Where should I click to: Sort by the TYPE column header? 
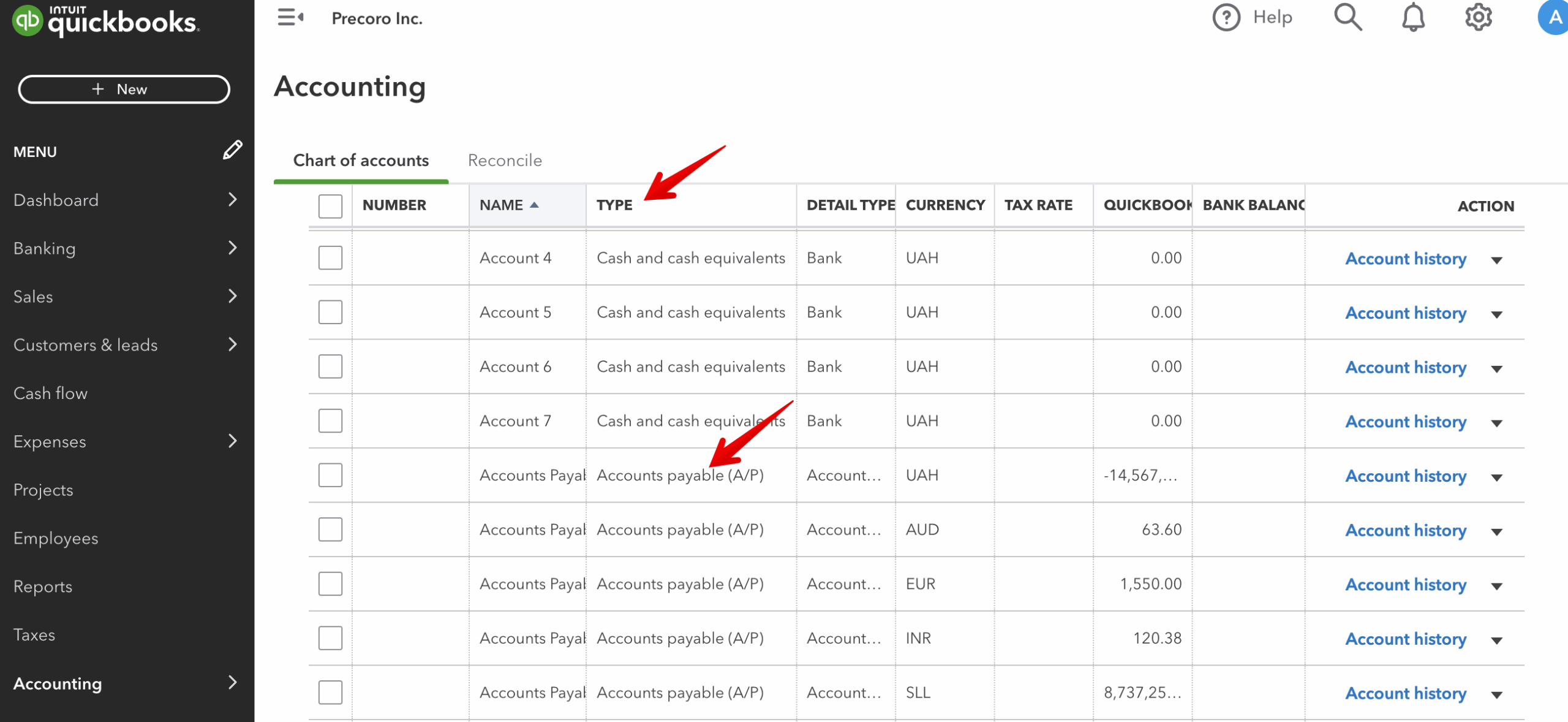tap(614, 205)
